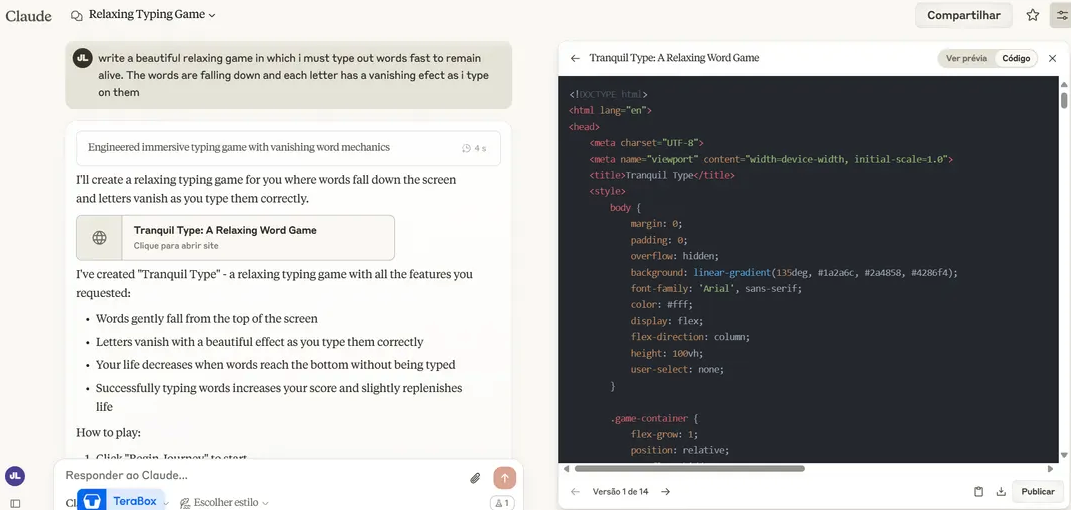The width and height of the screenshot is (1071, 510).
Task: Click the Compartilhar button
Action: (963, 15)
